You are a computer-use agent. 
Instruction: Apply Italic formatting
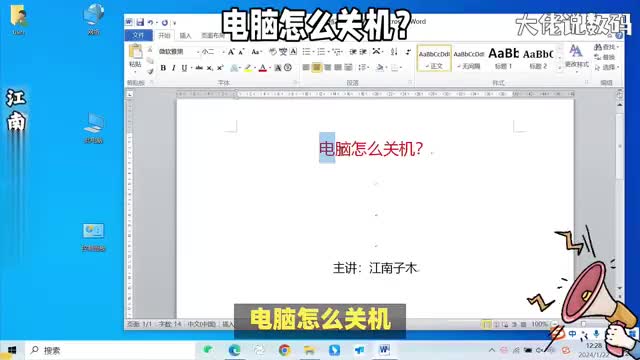point(173,68)
